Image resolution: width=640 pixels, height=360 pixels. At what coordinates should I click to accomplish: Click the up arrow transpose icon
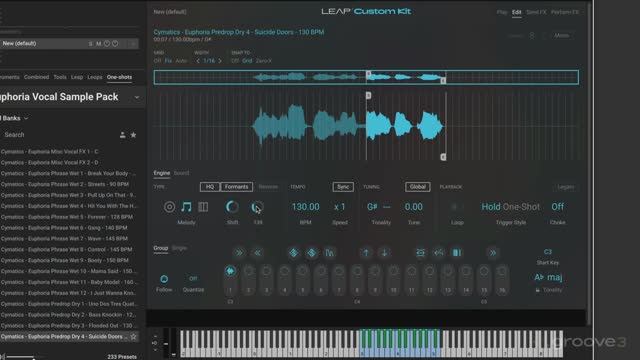point(366,253)
